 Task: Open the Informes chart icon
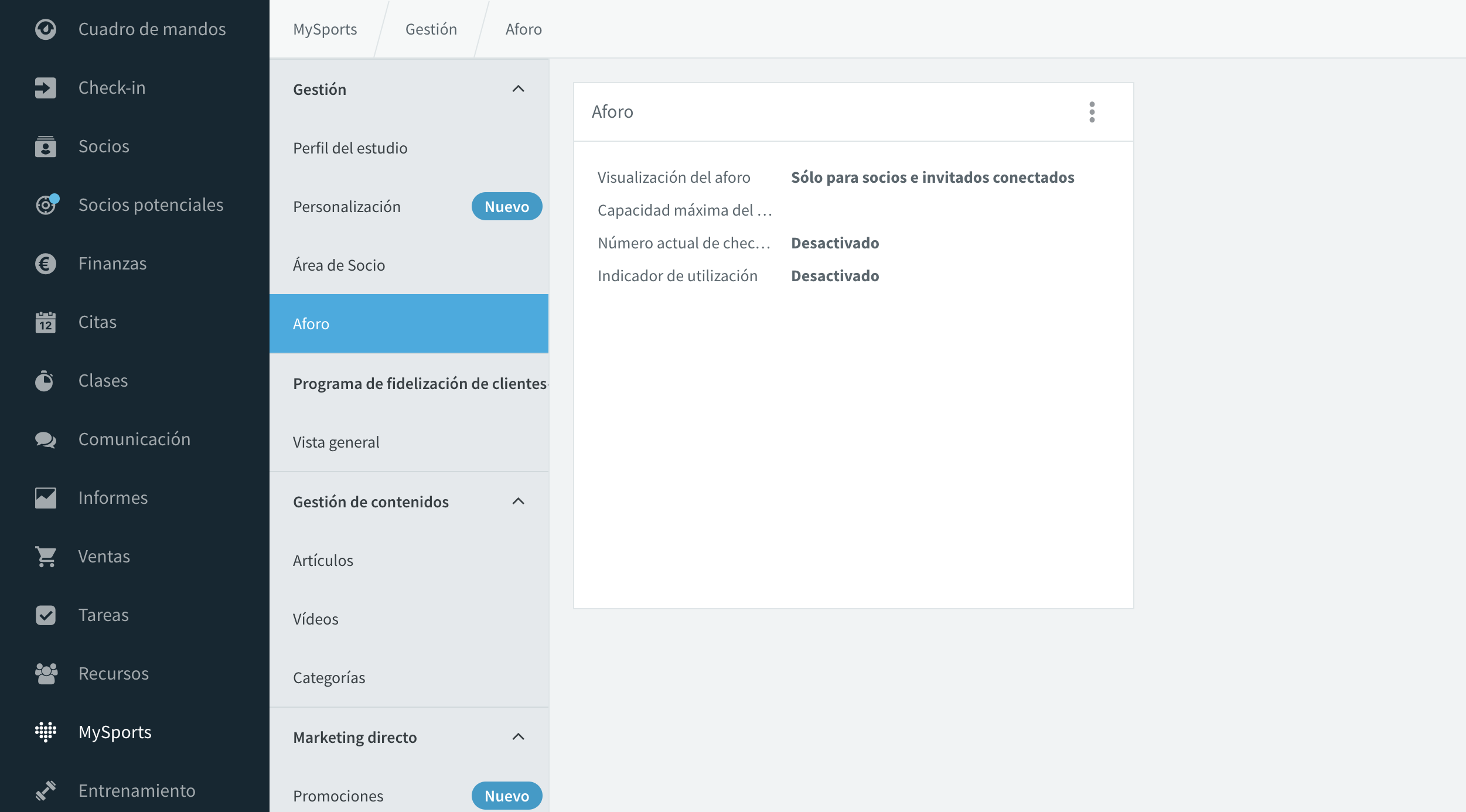pos(46,498)
